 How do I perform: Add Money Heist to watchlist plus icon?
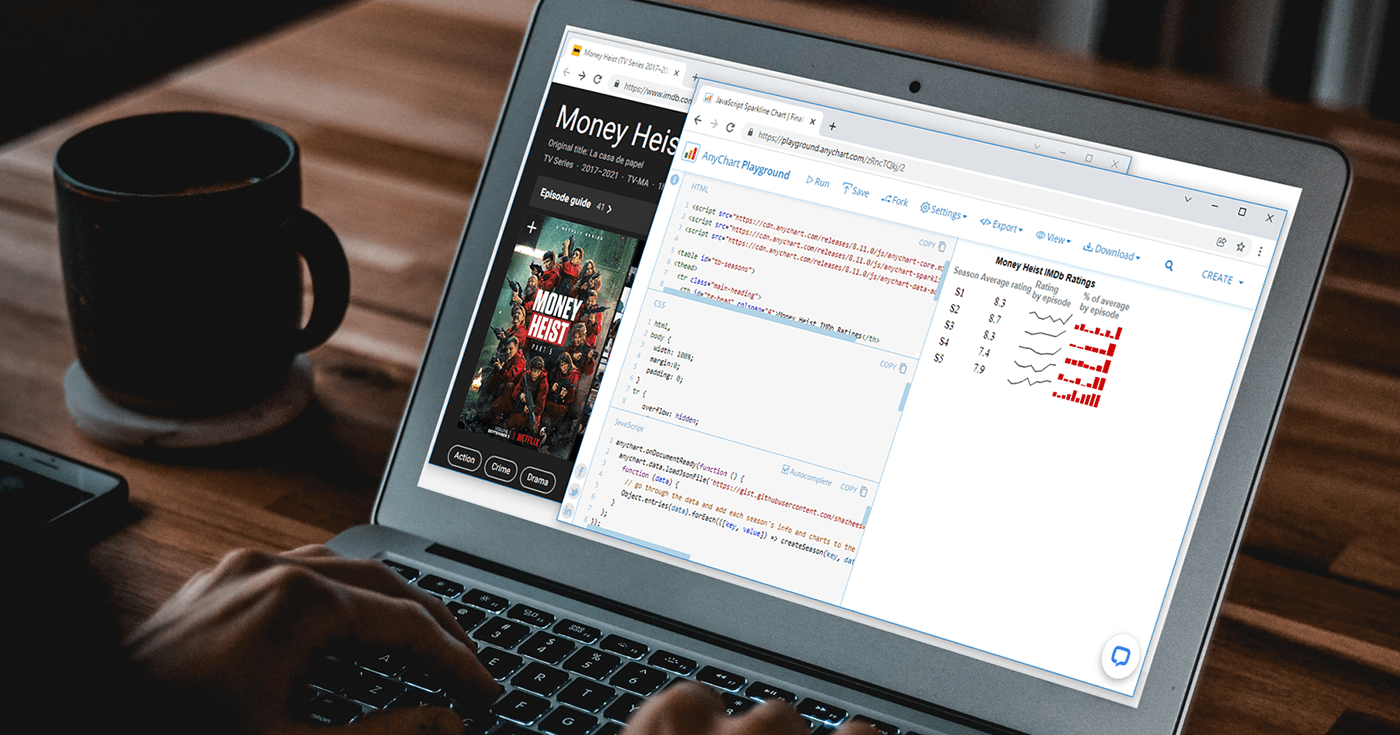(532, 228)
